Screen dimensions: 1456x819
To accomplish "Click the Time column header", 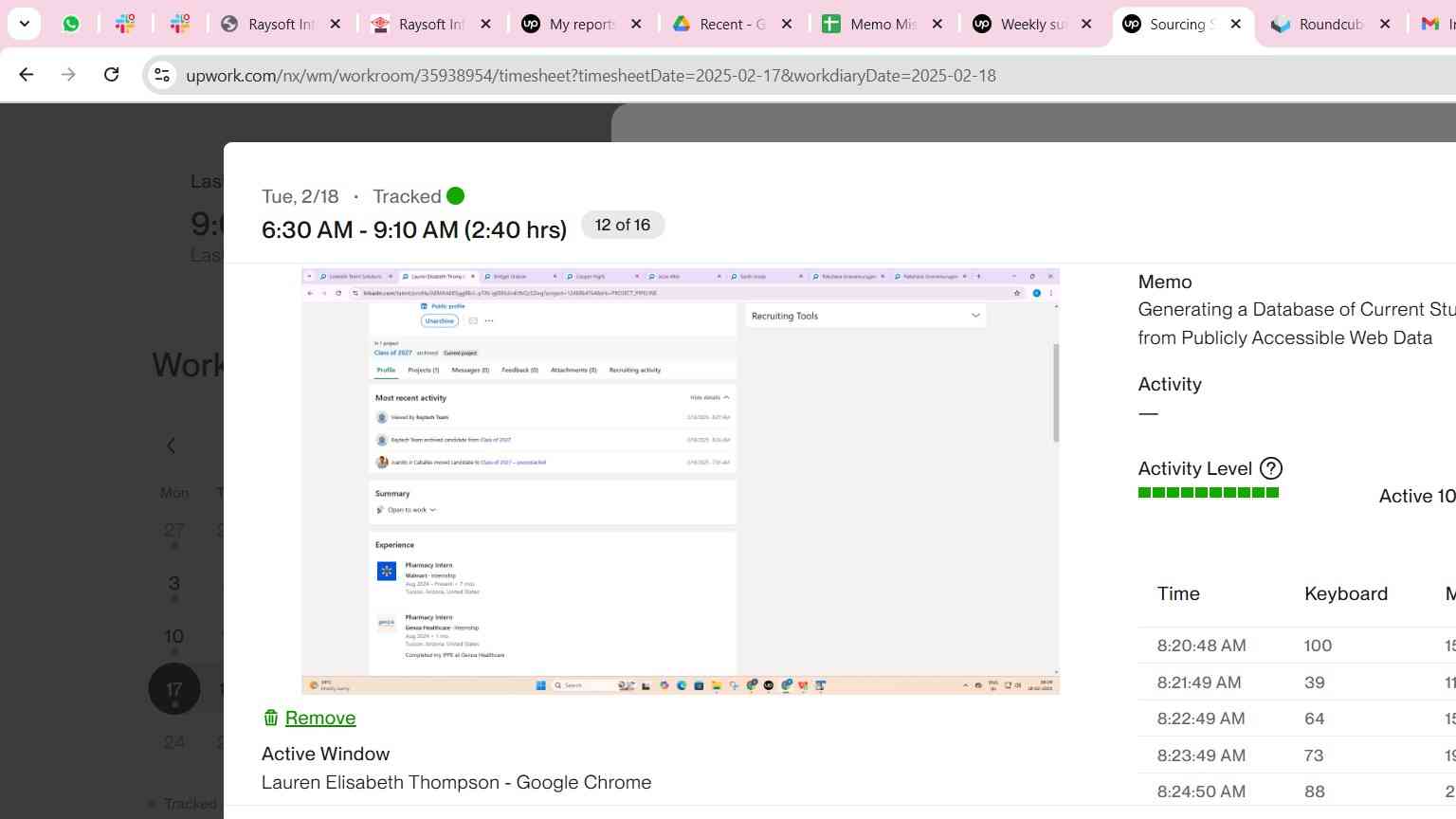I will point(1178,593).
